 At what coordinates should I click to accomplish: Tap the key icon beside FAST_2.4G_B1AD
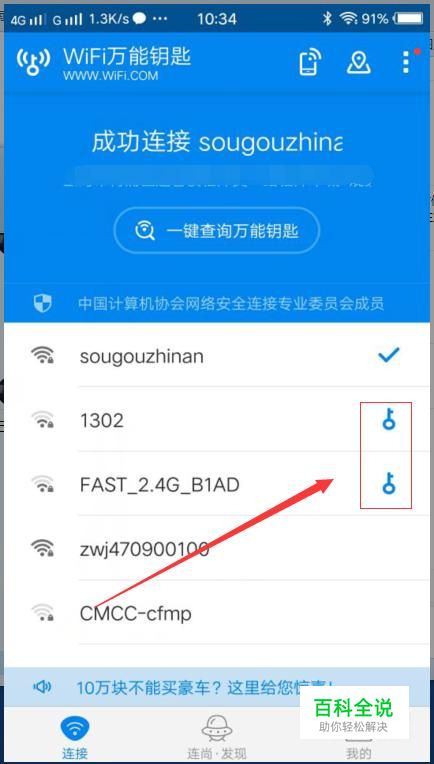pos(388,483)
